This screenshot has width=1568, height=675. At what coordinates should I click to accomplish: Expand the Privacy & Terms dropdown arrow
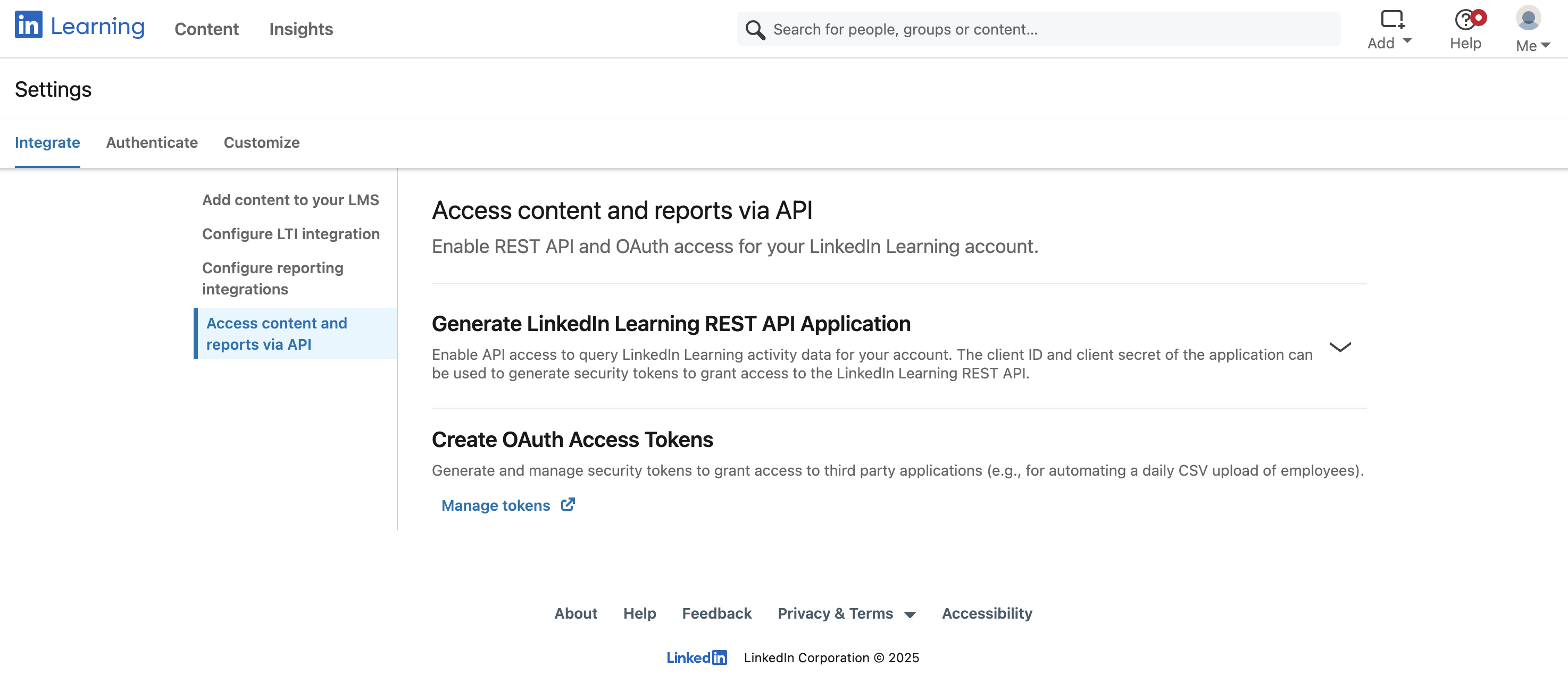tap(910, 615)
